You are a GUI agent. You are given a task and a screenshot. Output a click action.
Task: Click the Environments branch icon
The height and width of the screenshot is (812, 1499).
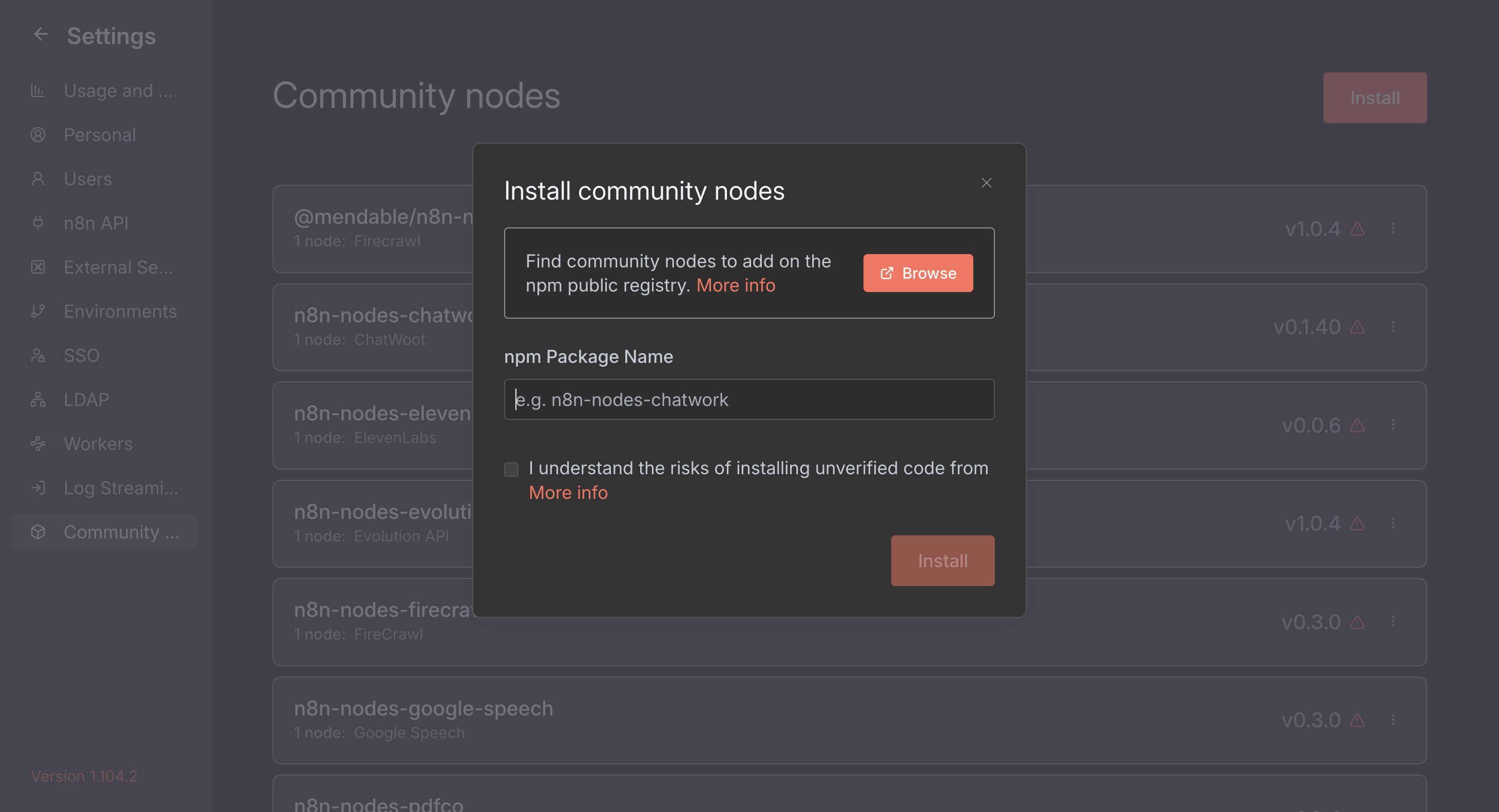[x=38, y=311]
